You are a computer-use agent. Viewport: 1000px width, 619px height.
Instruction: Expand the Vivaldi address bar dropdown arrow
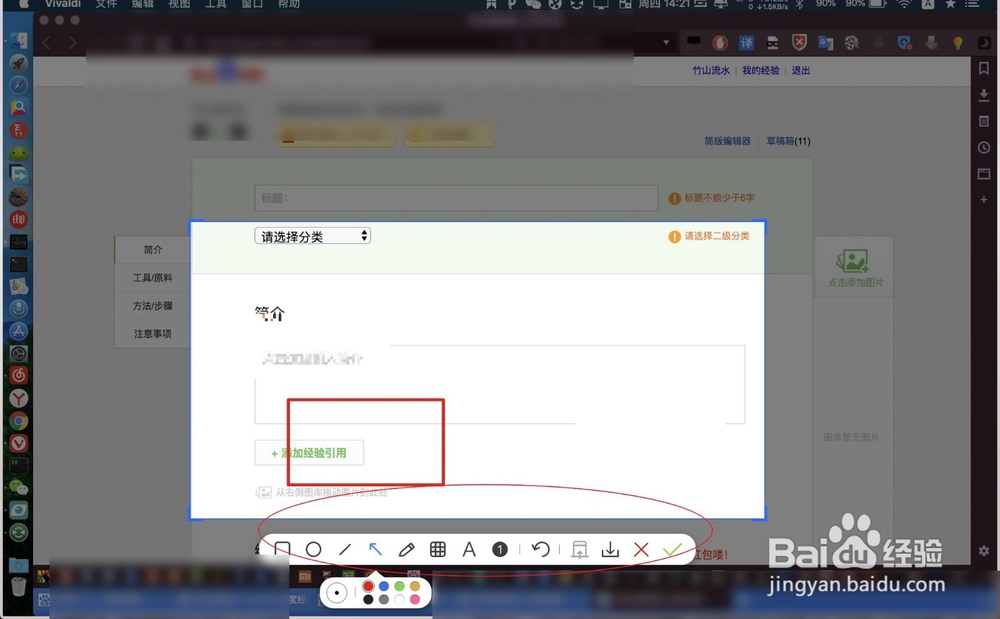[x=666, y=43]
